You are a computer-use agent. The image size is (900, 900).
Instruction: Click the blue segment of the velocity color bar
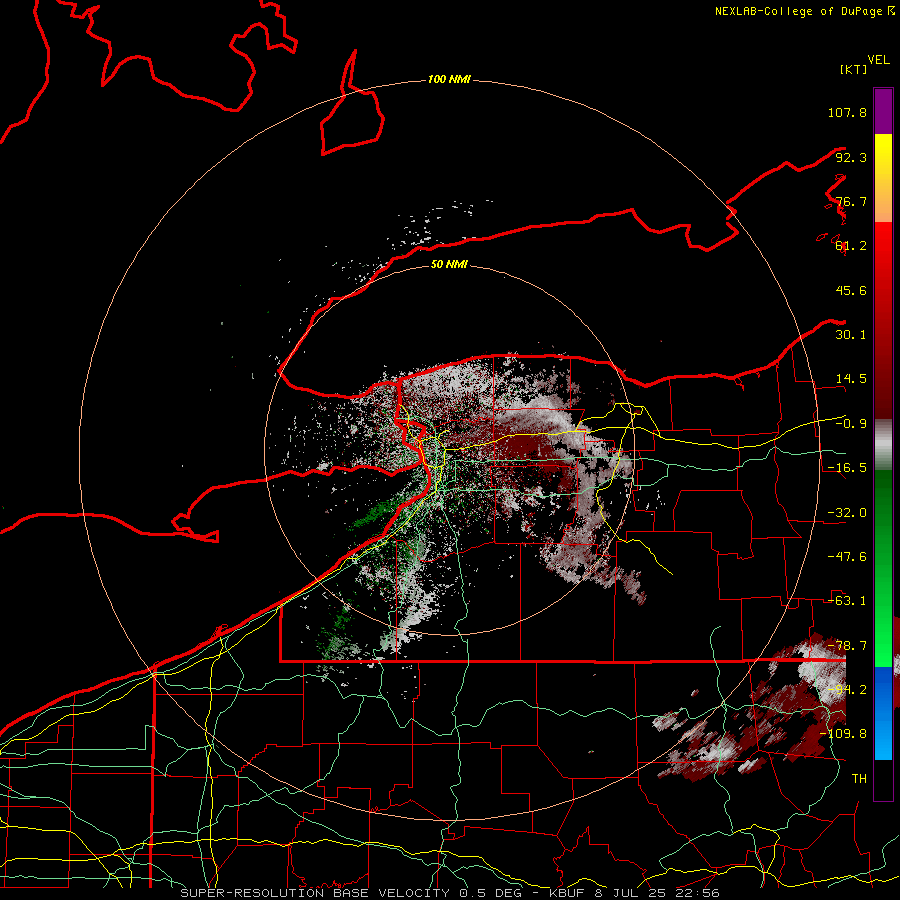coord(883,713)
